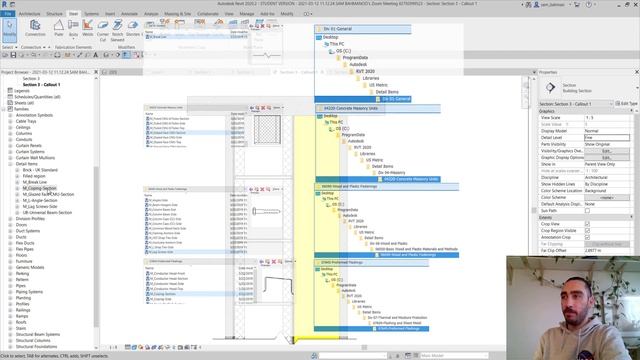Open the File menu tab

click(7, 14)
